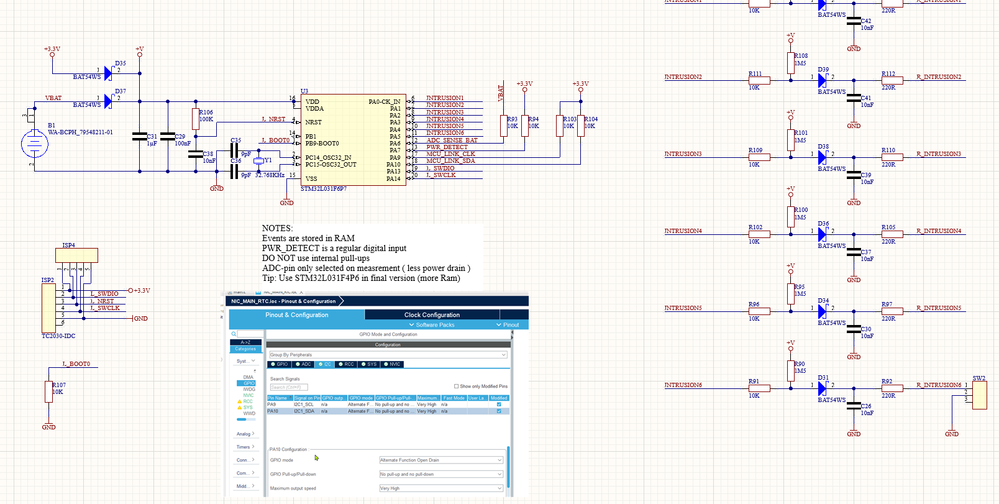This screenshot has height=504, width=999.
Task: Expand the Software Packs menu
Action: pos(433,325)
